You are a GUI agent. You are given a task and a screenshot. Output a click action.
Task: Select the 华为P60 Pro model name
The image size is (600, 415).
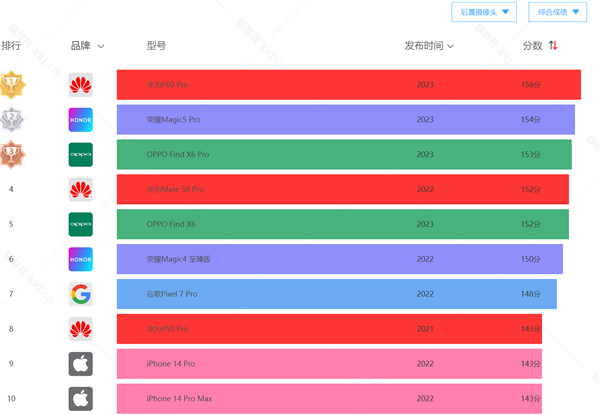tap(167, 85)
